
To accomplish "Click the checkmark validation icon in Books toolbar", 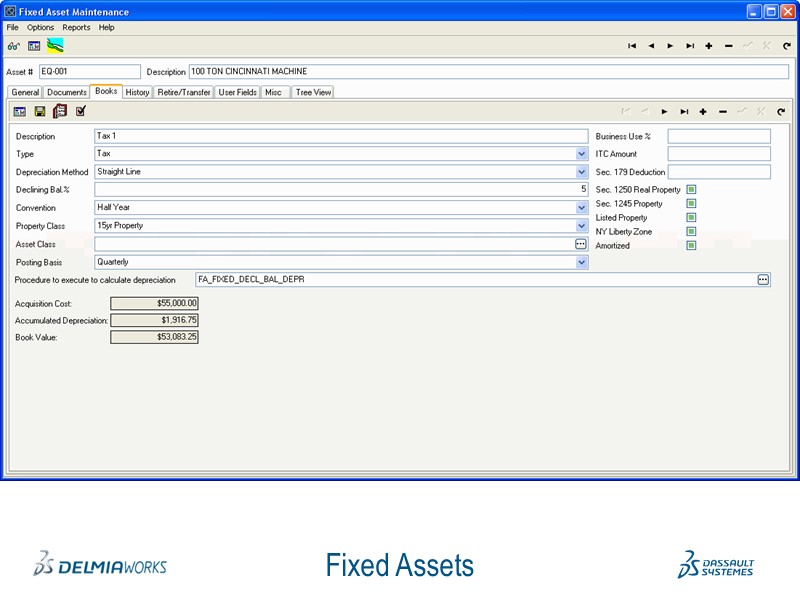I will tap(80, 111).
